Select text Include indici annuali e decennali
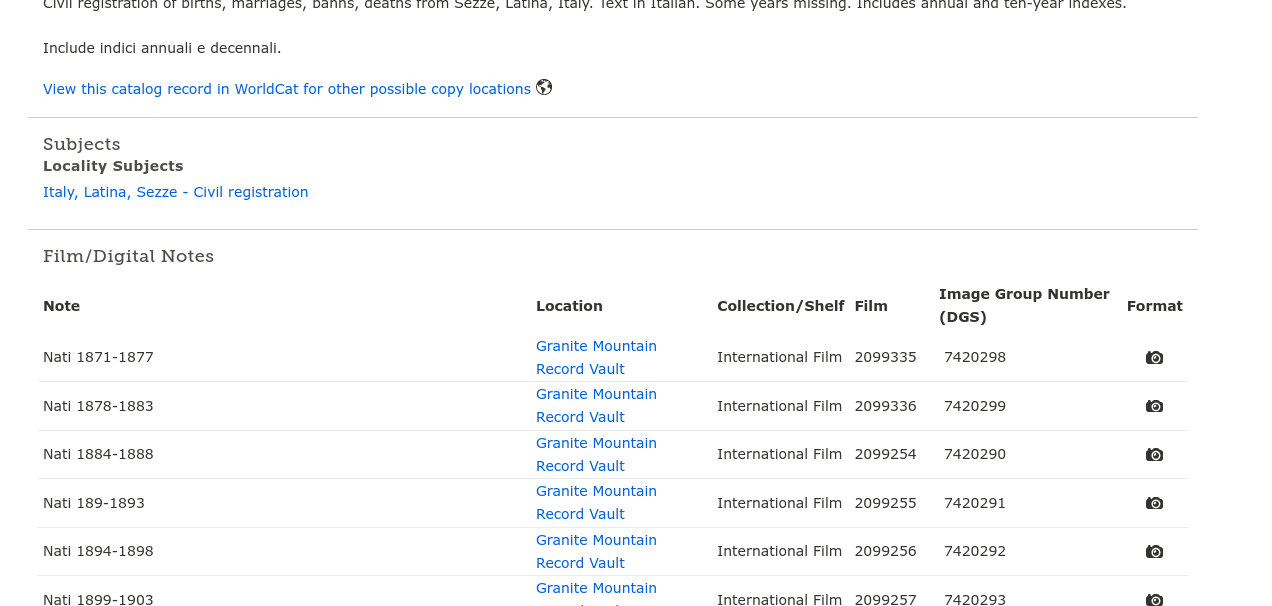Screen dimensions: 1272x606 click(x=162, y=48)
